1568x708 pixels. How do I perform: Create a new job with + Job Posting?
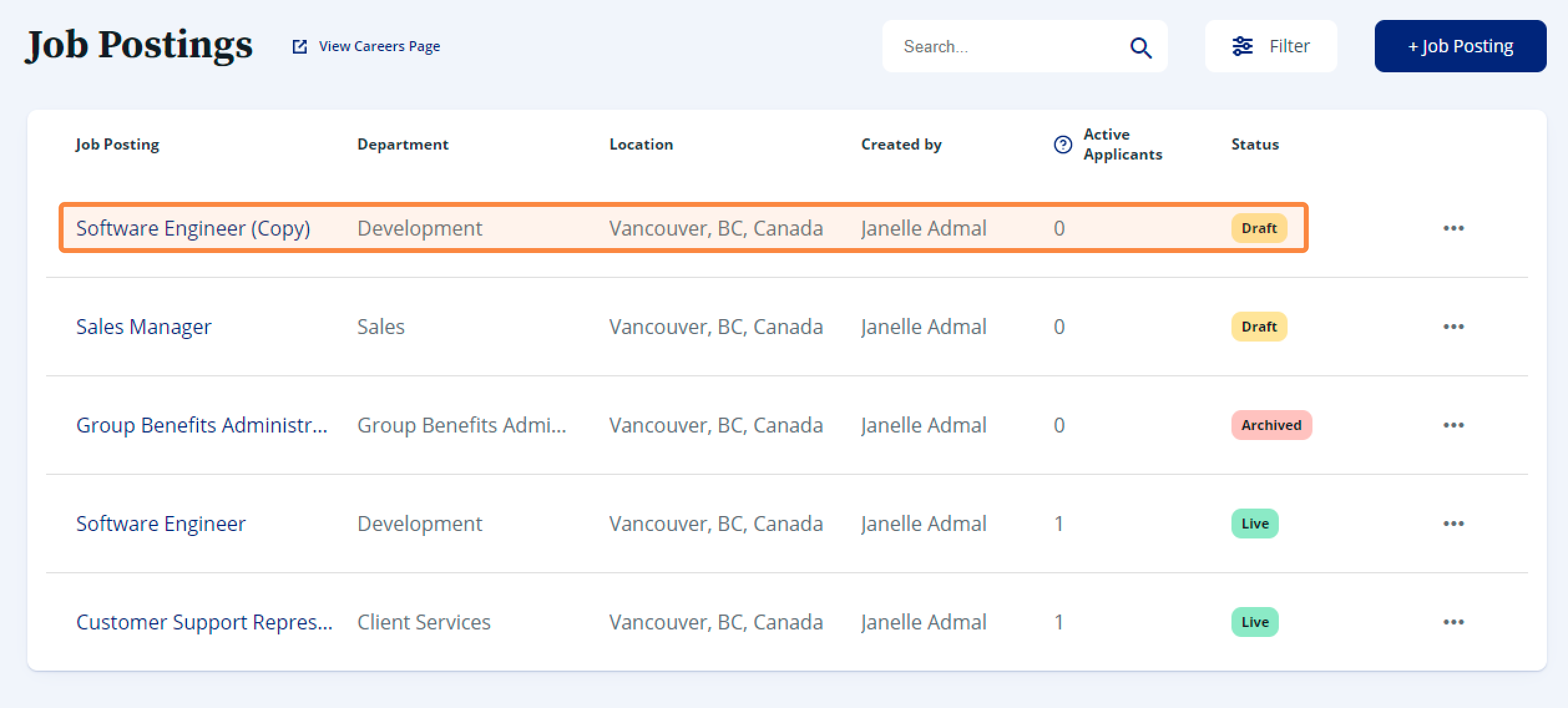tap(1460, 46)
